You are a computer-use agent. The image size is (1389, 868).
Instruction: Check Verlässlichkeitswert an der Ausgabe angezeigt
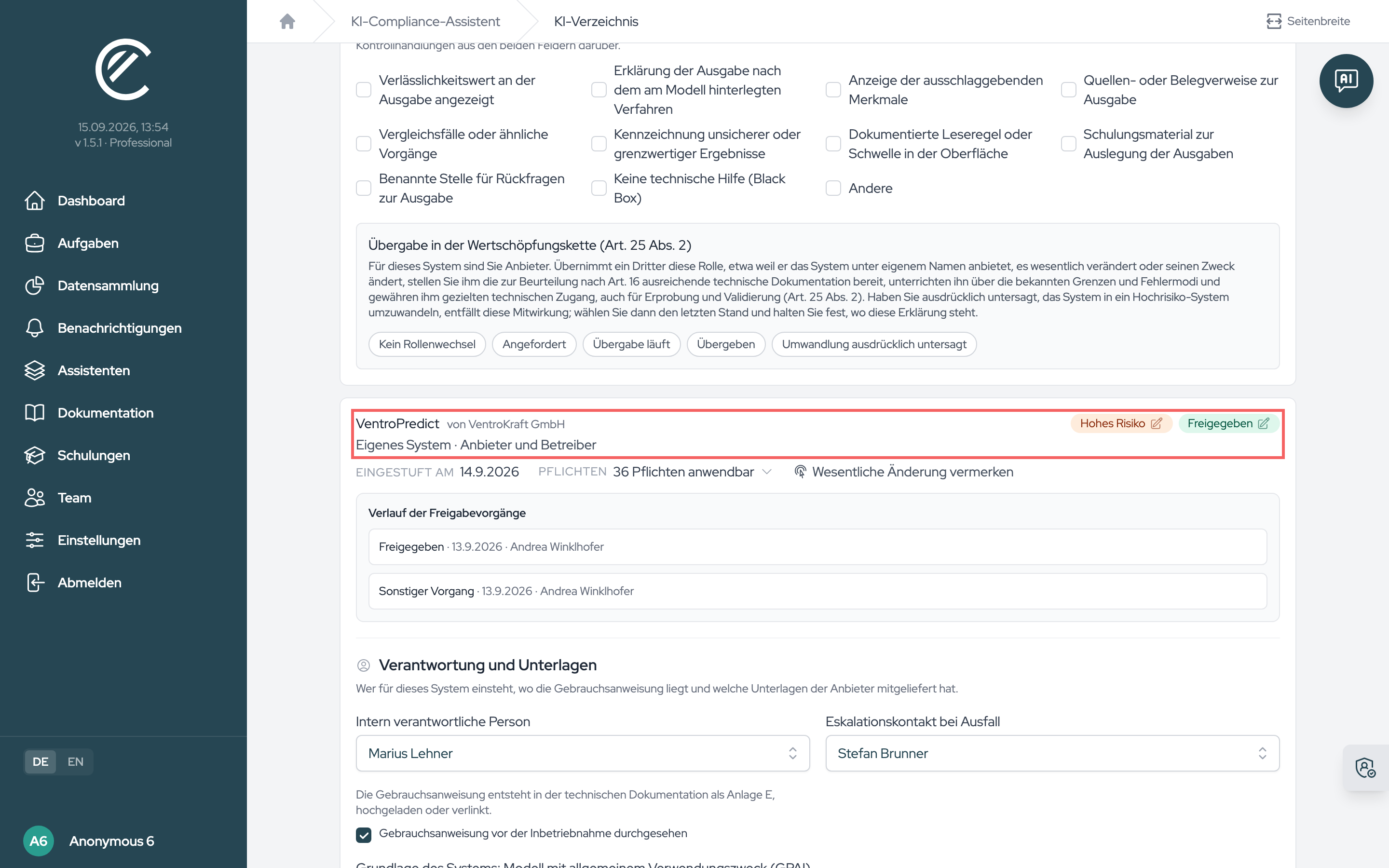(x=363, y=90)
